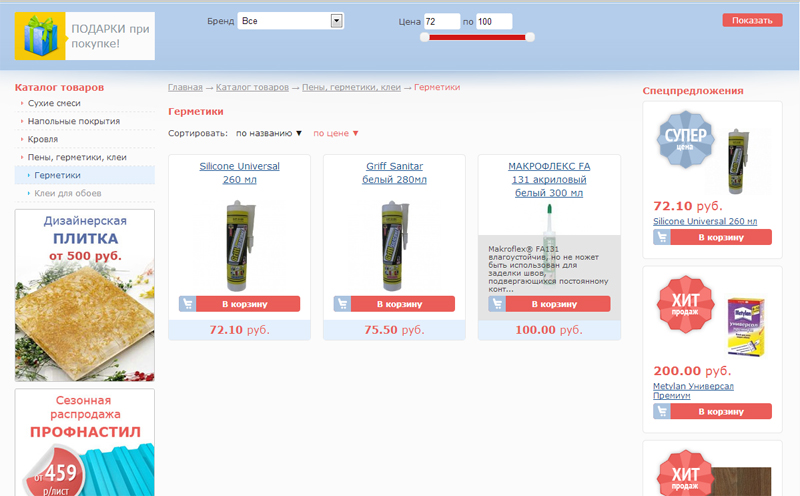
Task: Add Griff Sanitar белый to cart
Action: pyautogui.click(x=403, y=304)
